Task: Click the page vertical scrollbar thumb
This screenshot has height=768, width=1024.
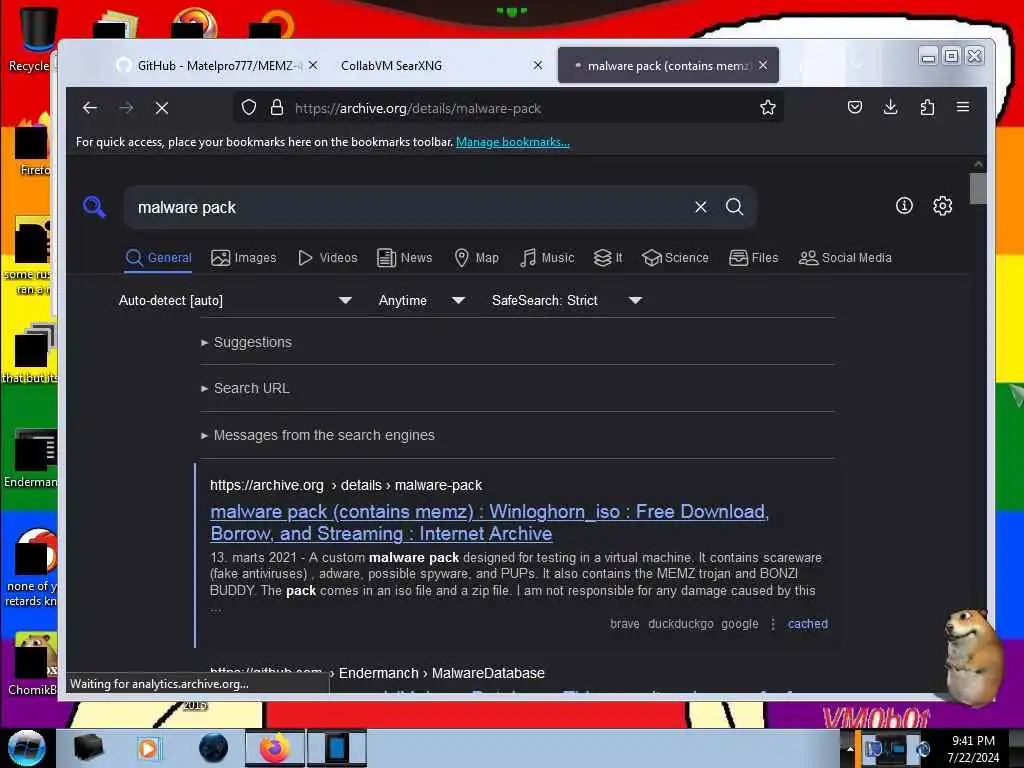Action: 978,188
